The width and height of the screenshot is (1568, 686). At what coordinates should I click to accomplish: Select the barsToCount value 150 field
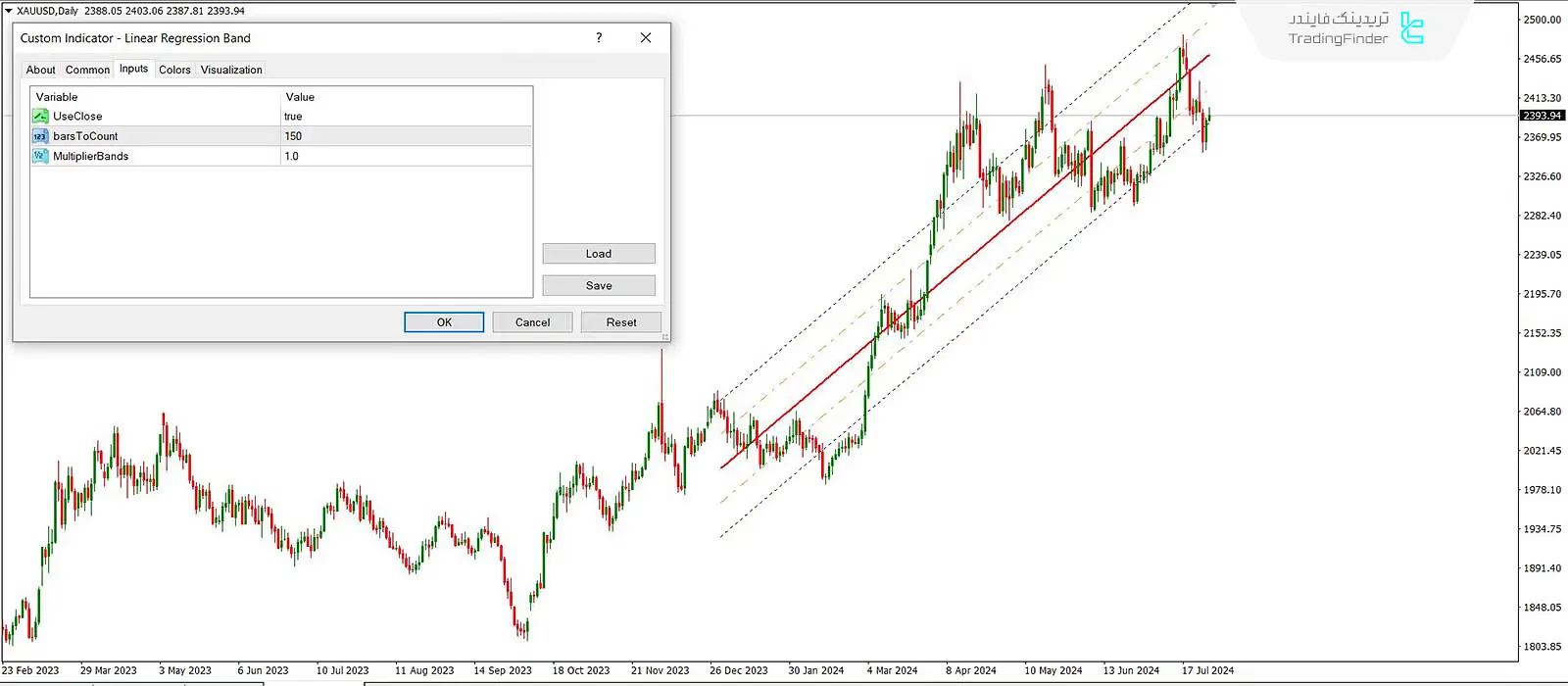click(x=406, y=136)
